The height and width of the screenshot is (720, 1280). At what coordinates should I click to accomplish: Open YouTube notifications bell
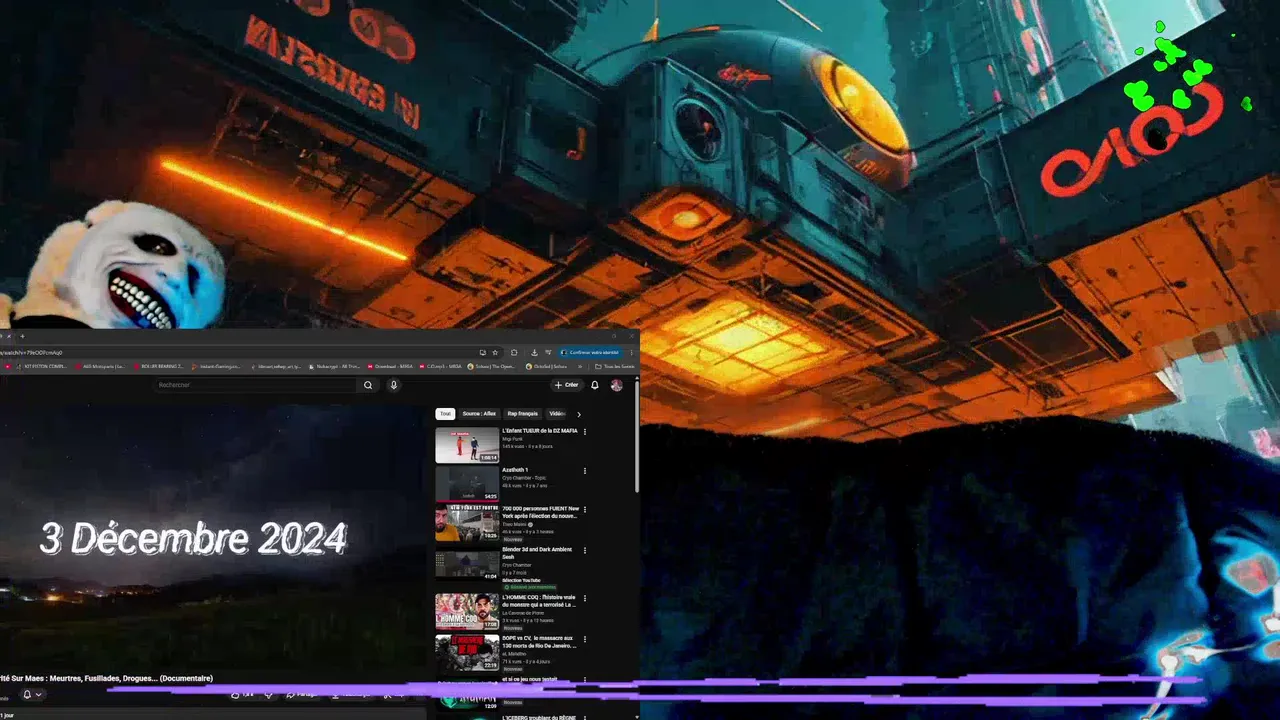595,385
